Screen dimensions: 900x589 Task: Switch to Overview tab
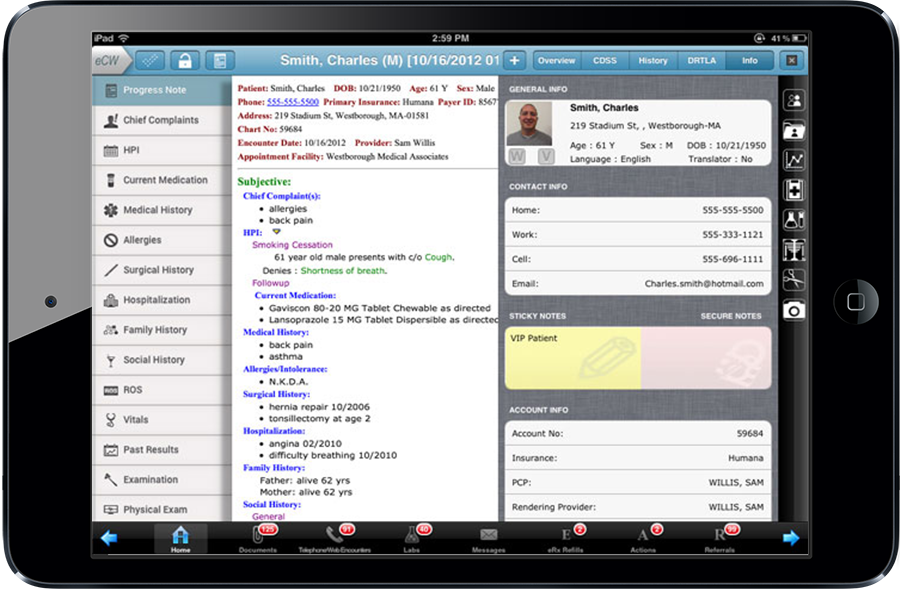point(556,60)
